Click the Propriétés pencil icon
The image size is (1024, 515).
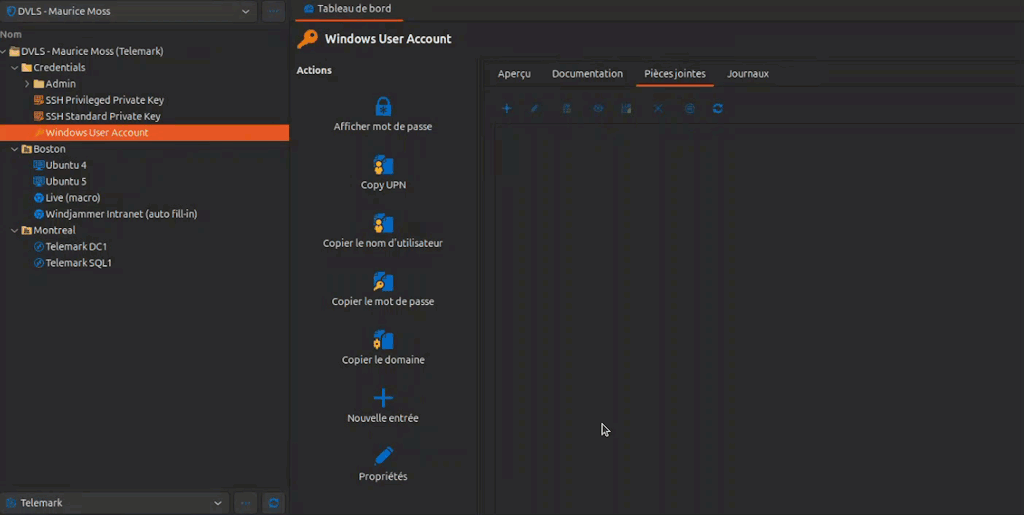[x=383, y=456]
